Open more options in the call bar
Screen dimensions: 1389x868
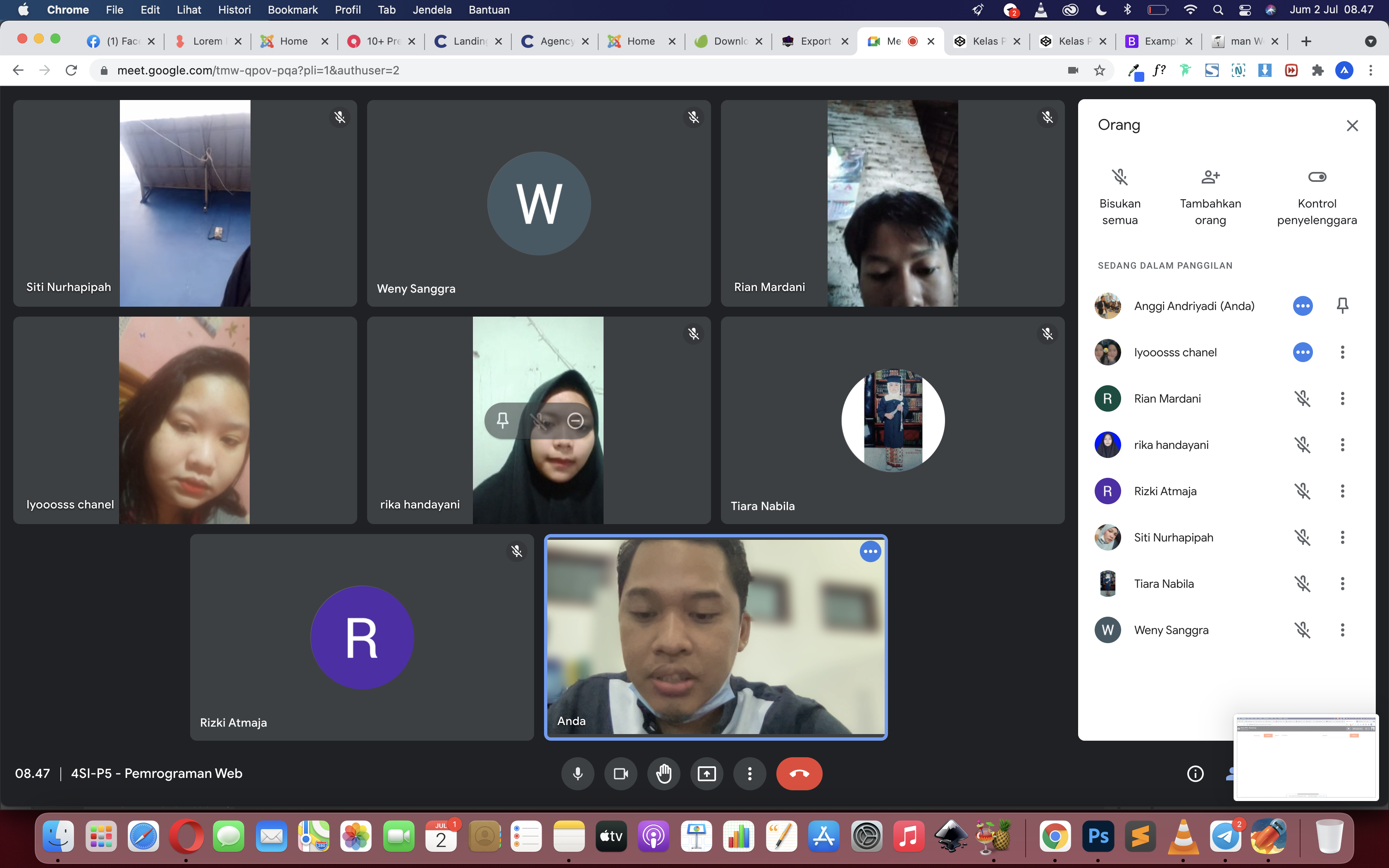tap(749, 774)
